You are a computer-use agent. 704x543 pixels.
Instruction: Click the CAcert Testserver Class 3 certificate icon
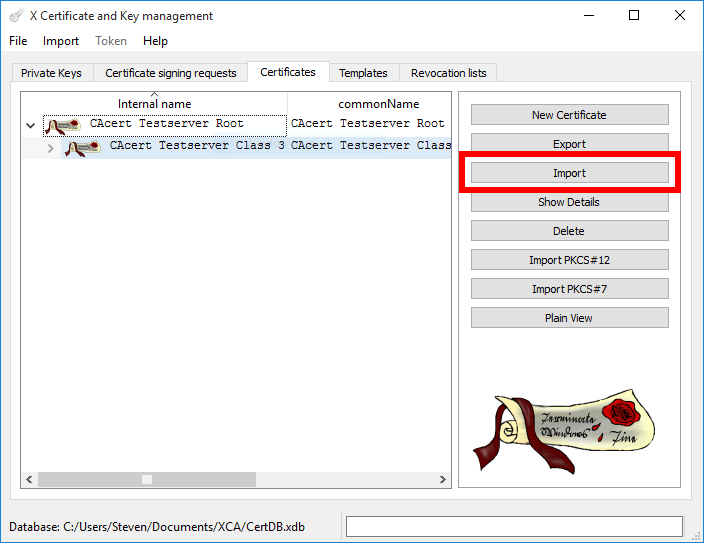pyautogui.click(x=83, y=147)
